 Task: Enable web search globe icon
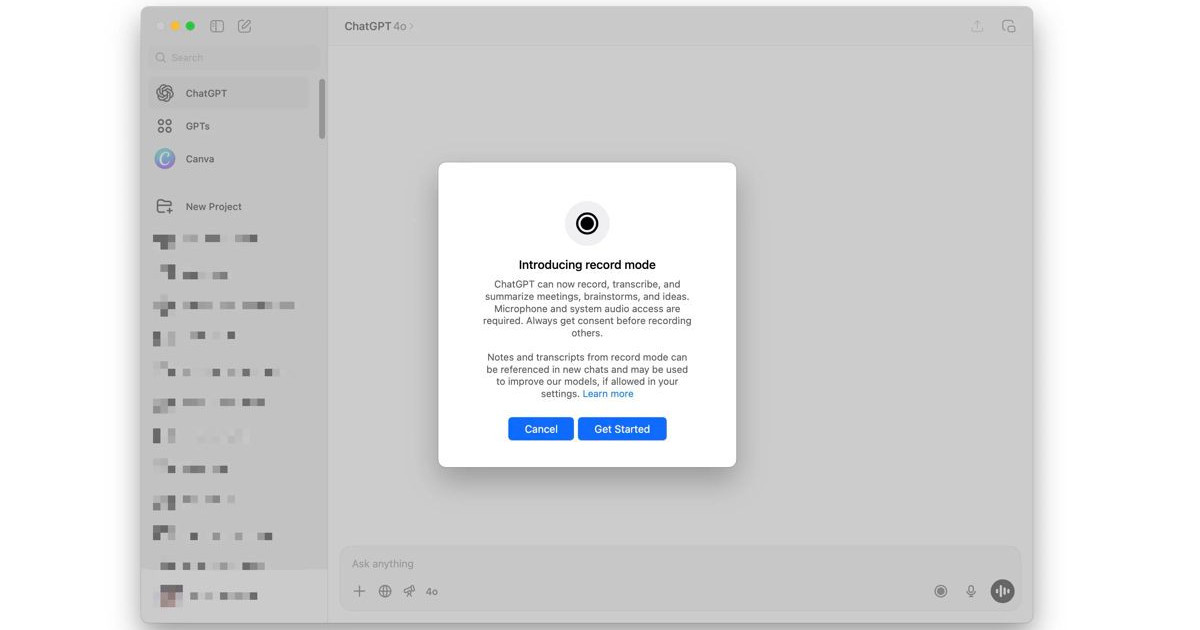(x=385, y=591)
